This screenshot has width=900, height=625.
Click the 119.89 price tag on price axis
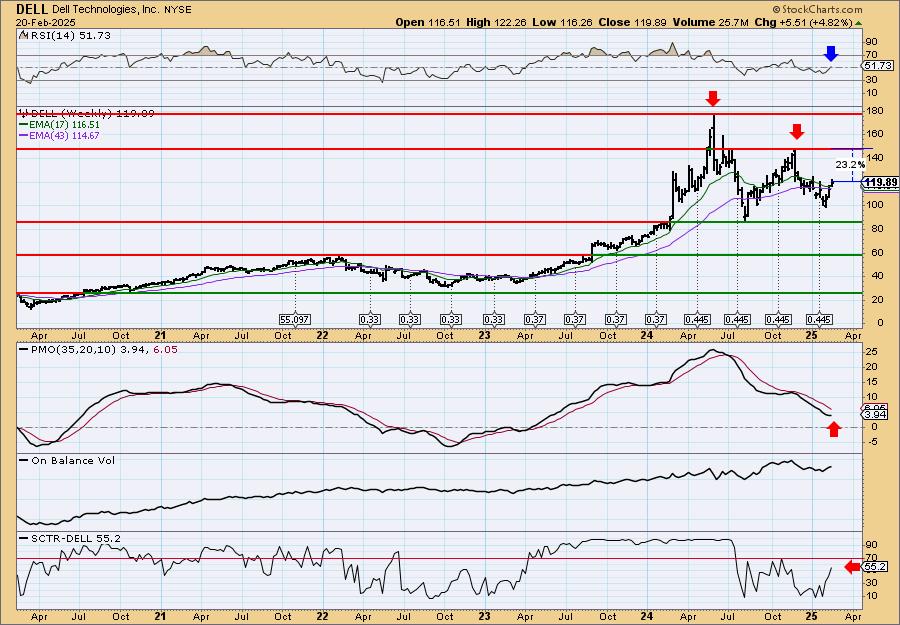(x=880, y=183)
